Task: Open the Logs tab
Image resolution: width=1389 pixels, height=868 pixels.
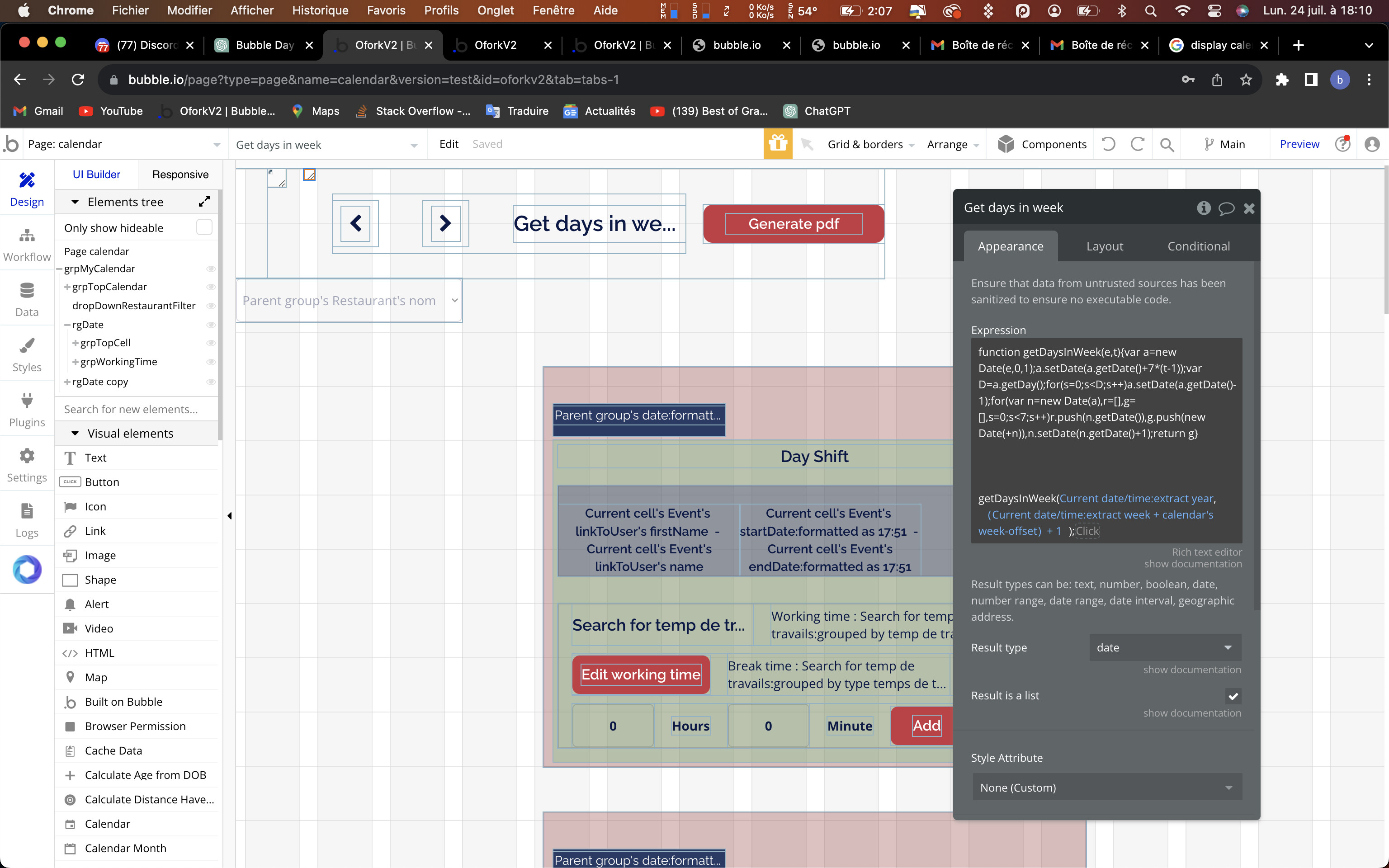Action: (27, 519)
